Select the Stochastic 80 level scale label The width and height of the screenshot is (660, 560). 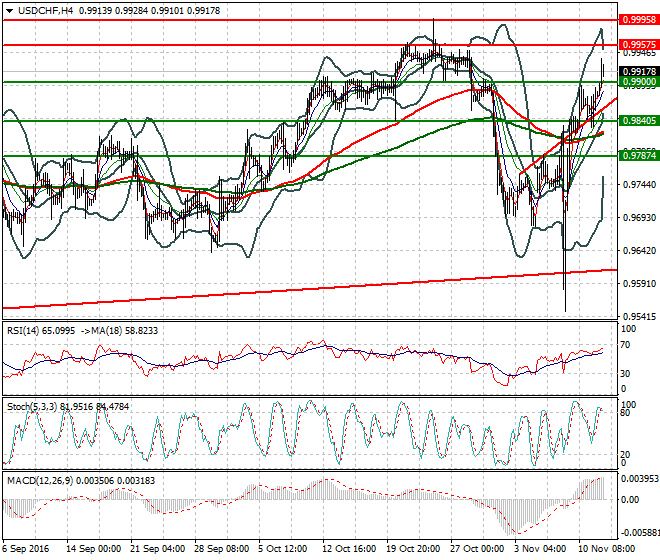click(x=625, y=413)
